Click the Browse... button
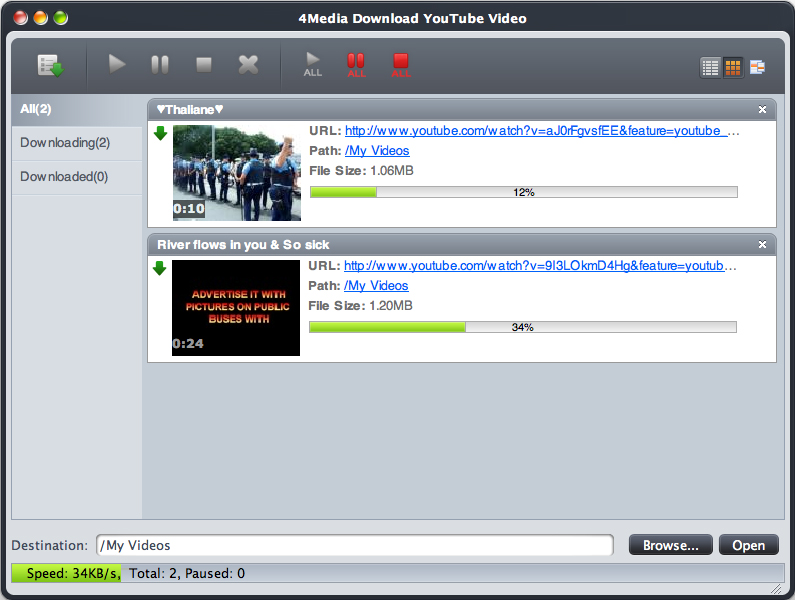The image size is (795, 600). tap(670, 545)
